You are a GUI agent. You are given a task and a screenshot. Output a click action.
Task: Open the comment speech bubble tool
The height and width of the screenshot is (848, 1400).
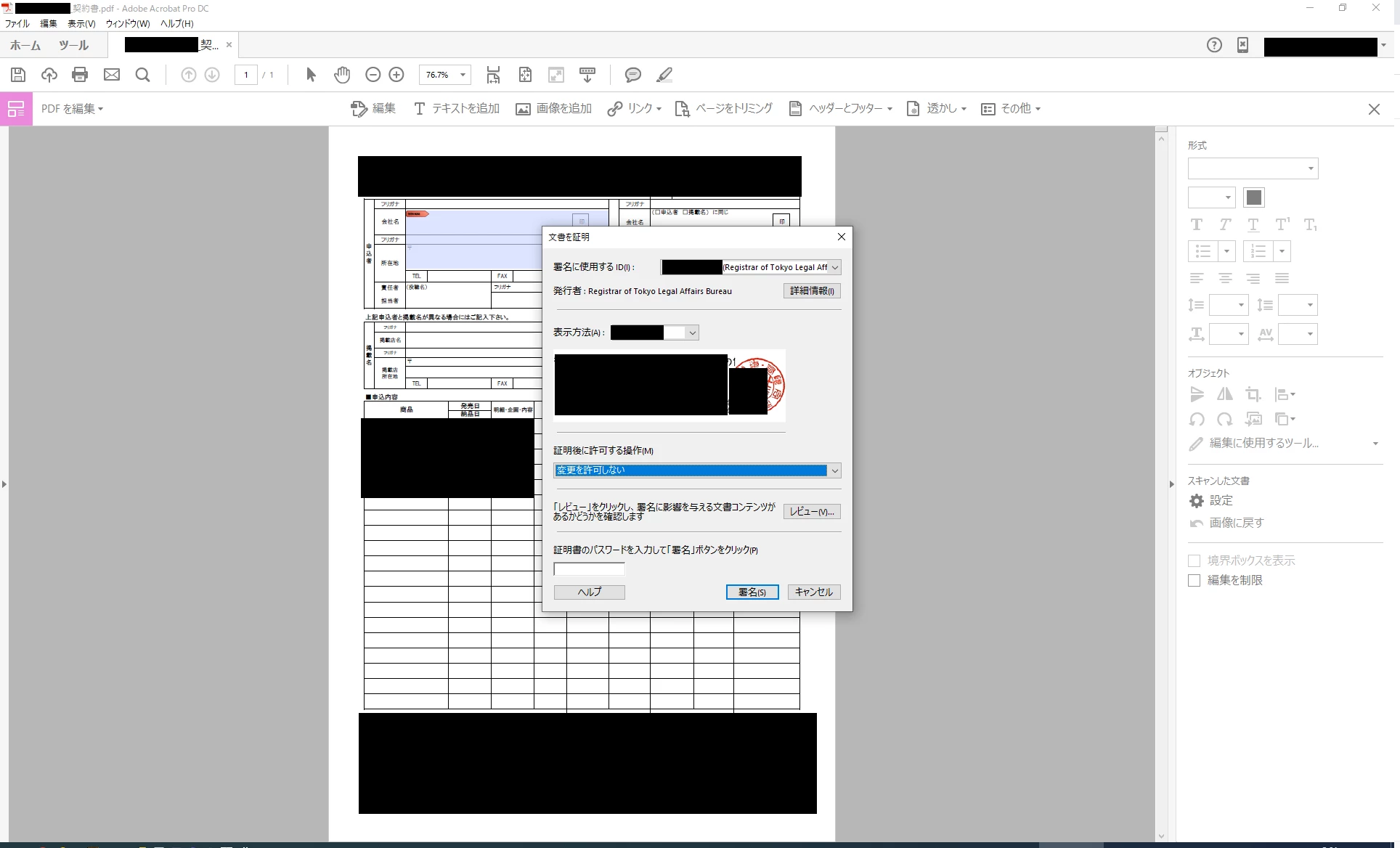point(632,75)
